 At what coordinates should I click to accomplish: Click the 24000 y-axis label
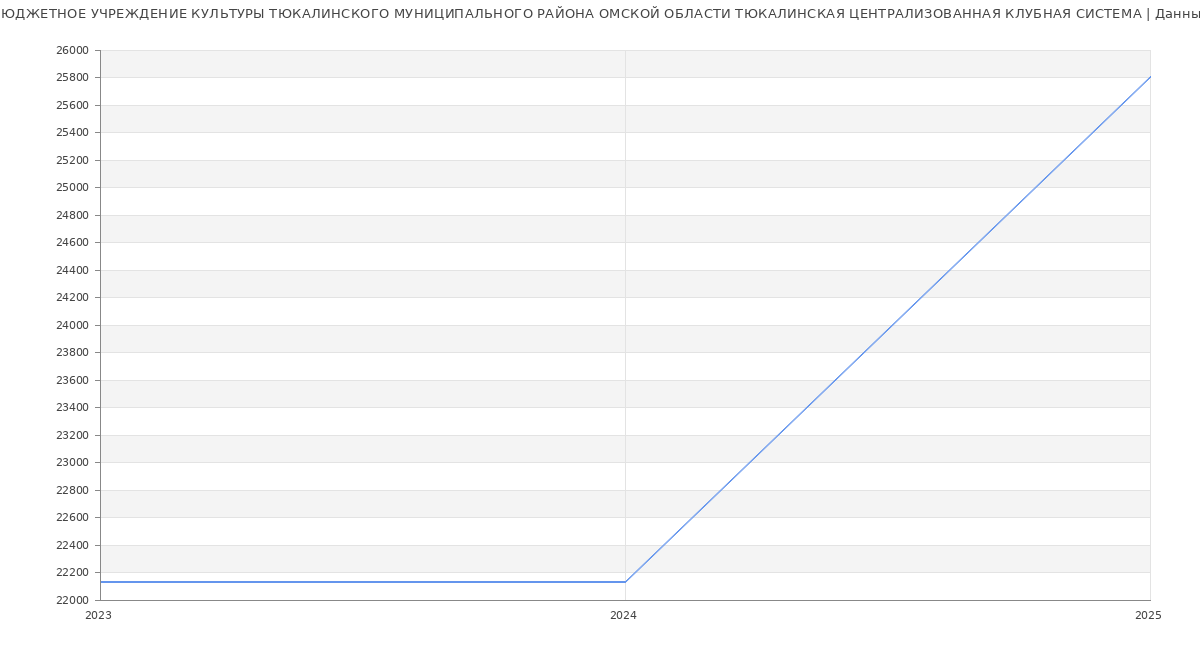pos(72,325)
